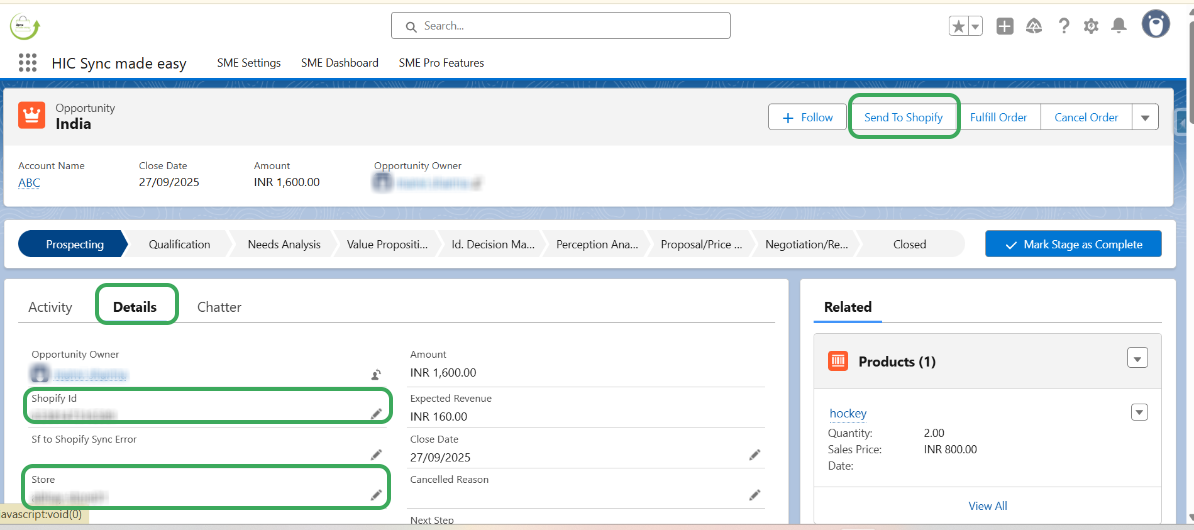Click the Products related list icon
Image resolution: width=1194 pixels, height=530 pixels.
coord(838,361)
